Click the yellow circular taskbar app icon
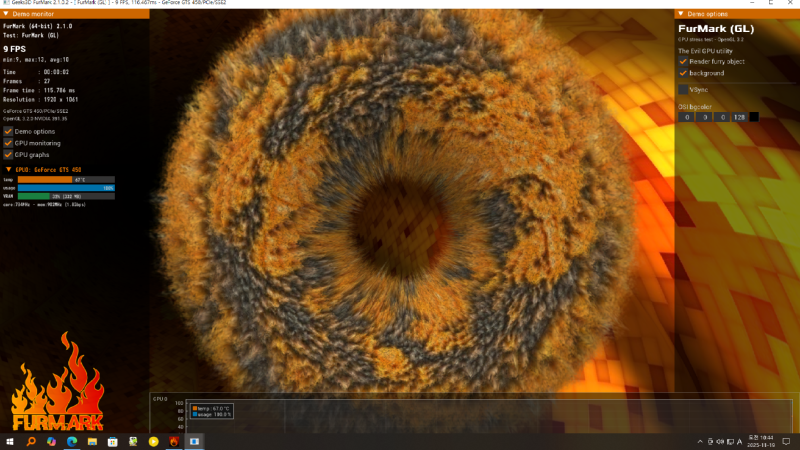 (153, 441)
